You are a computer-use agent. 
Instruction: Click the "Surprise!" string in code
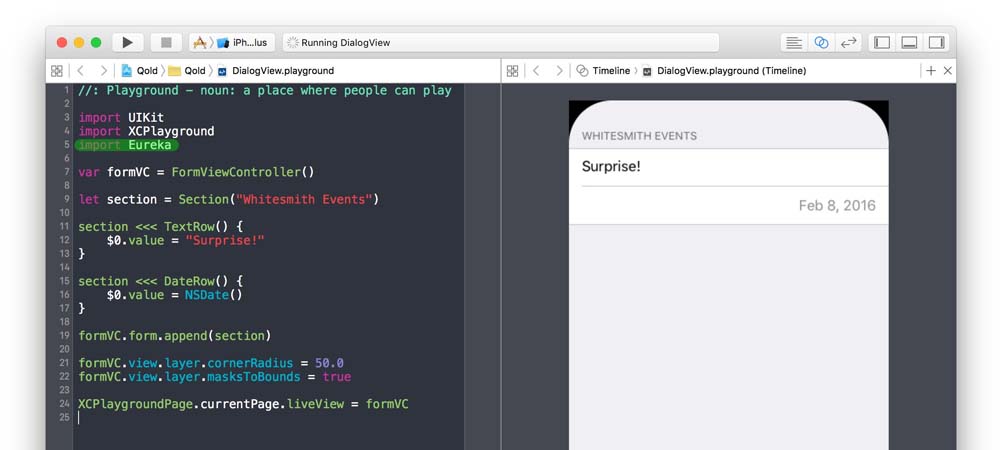[225, 240]
